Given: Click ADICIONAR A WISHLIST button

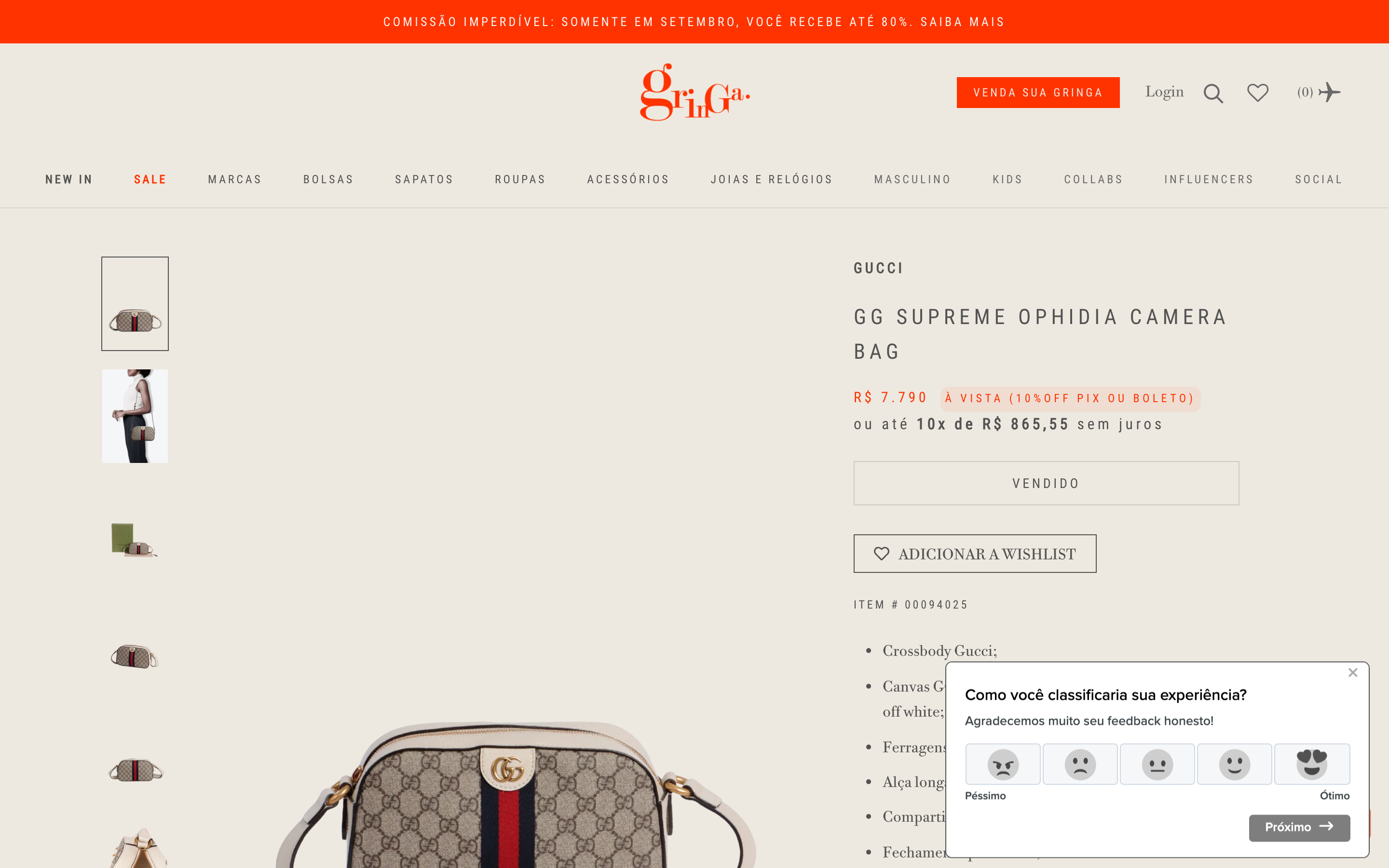Looking at the screenshot, I should [975, 554].
